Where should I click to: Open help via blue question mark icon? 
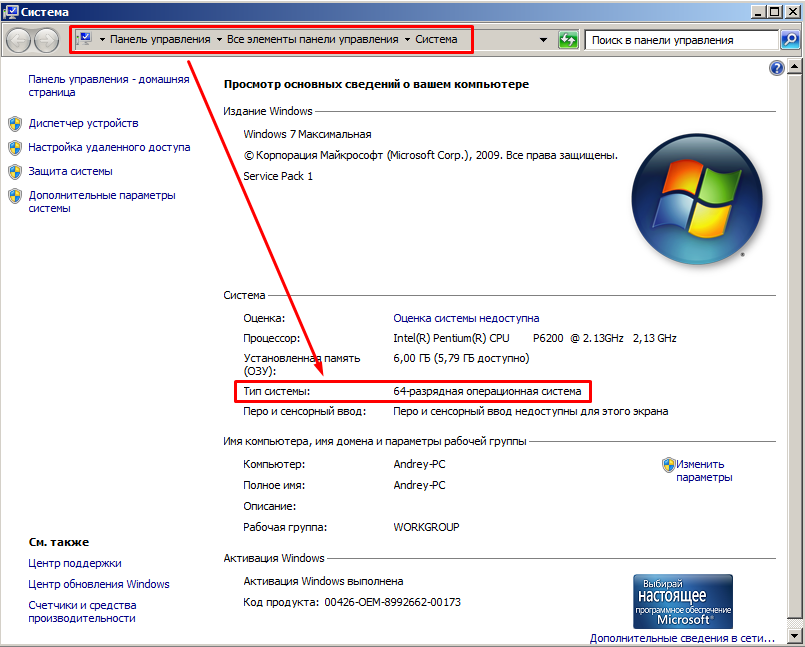coord(777,68)
